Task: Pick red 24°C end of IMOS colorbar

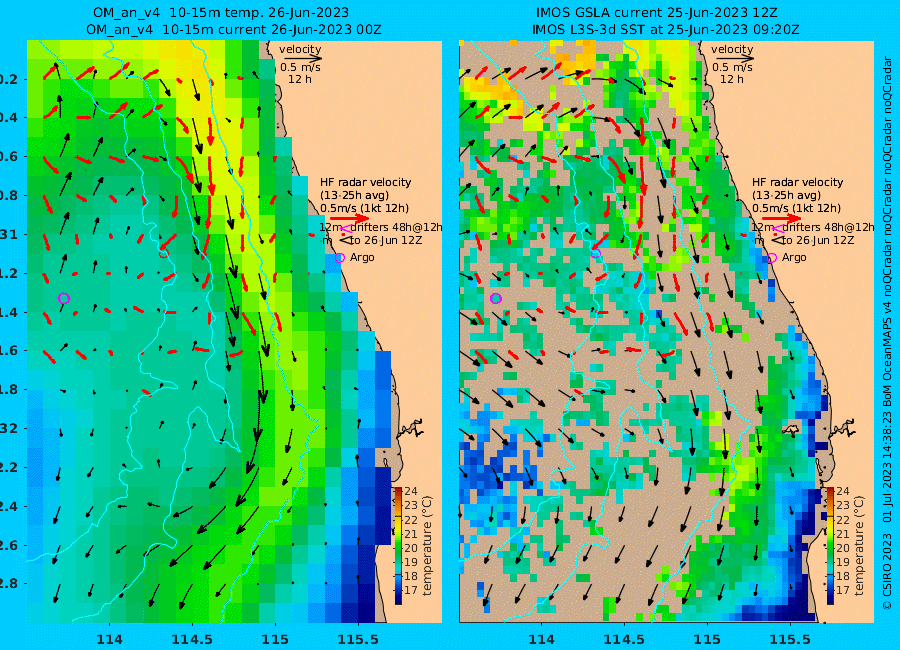Action: click(x=831, y=492)
